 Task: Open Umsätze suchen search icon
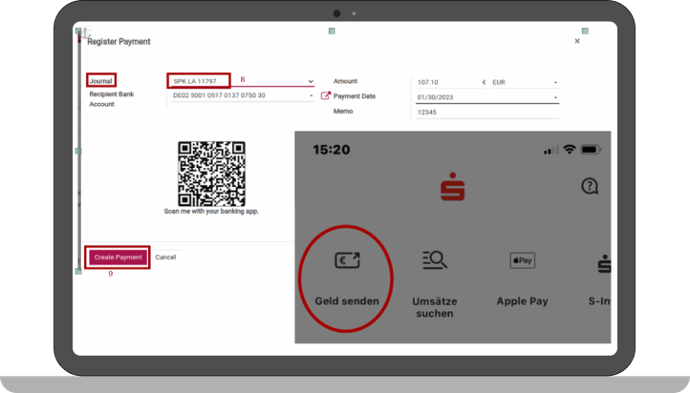(434, 260)
